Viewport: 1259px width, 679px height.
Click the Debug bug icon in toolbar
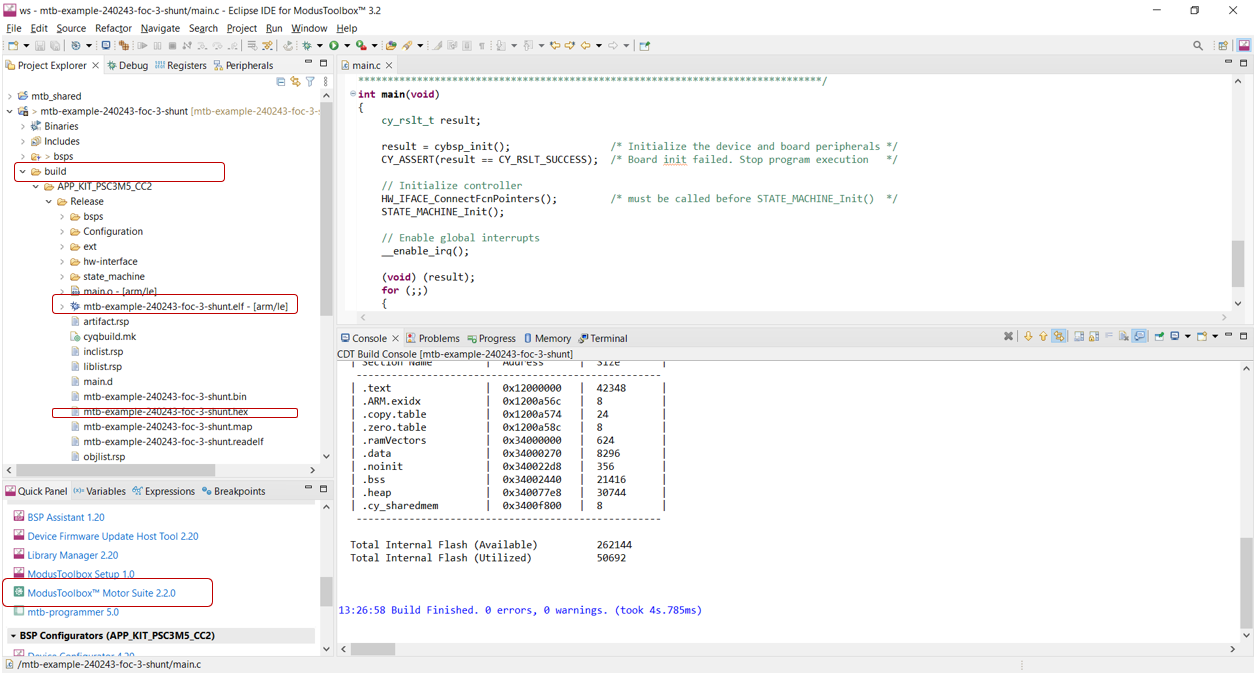pyautogui.click(x=308, y=46)
